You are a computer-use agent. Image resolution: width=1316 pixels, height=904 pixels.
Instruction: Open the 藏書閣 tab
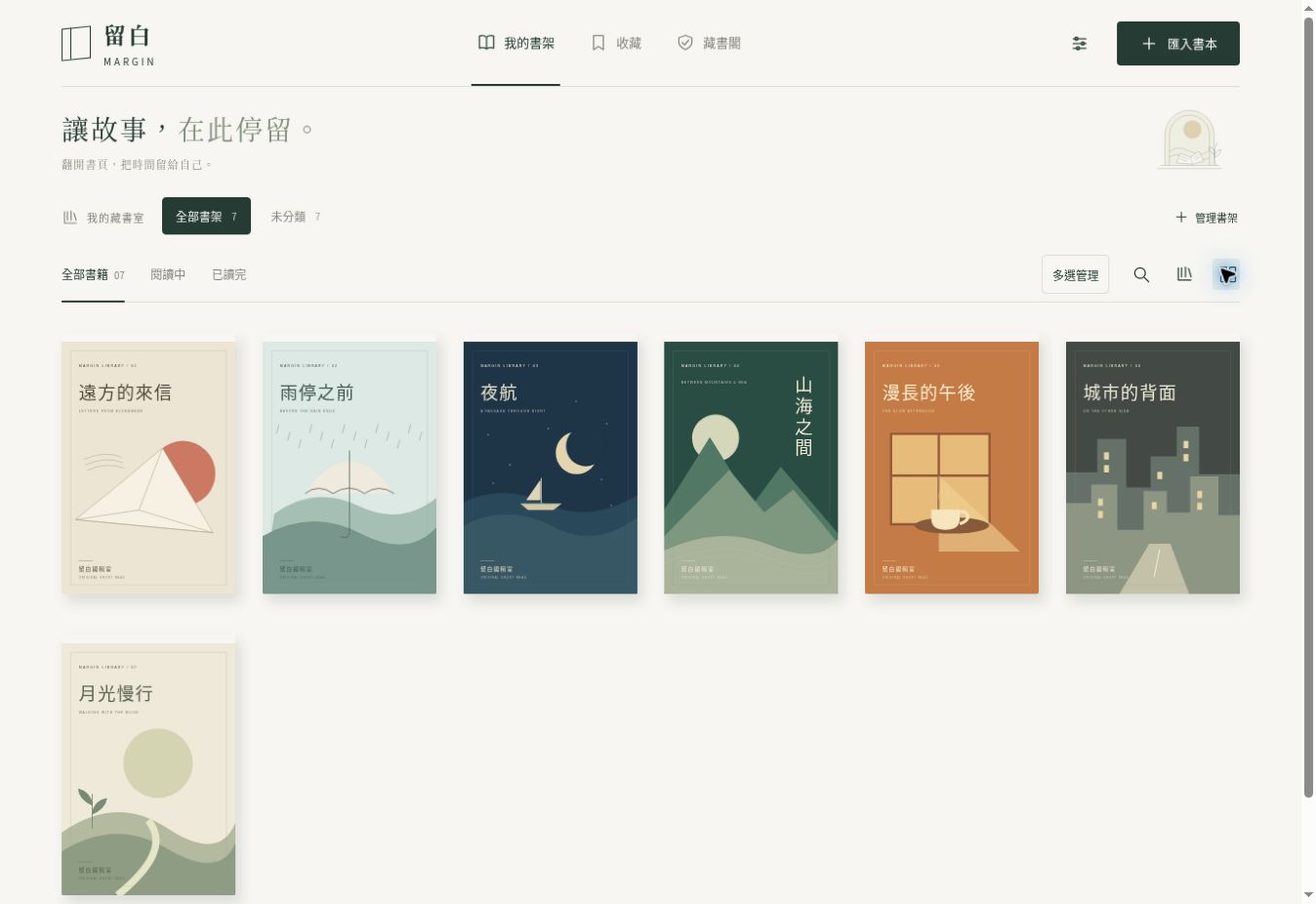click(x=709, y=44)
